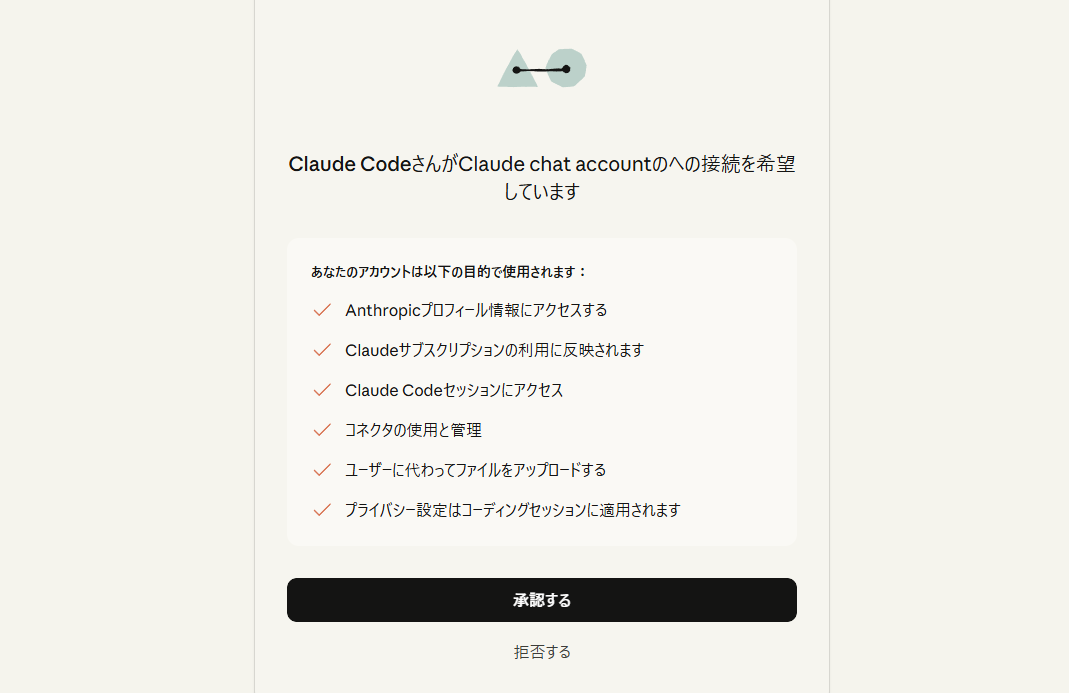Click the コネクタの使用と管理 permission text
Viewport: 1069px width, 693px height.
coord(412,430)
